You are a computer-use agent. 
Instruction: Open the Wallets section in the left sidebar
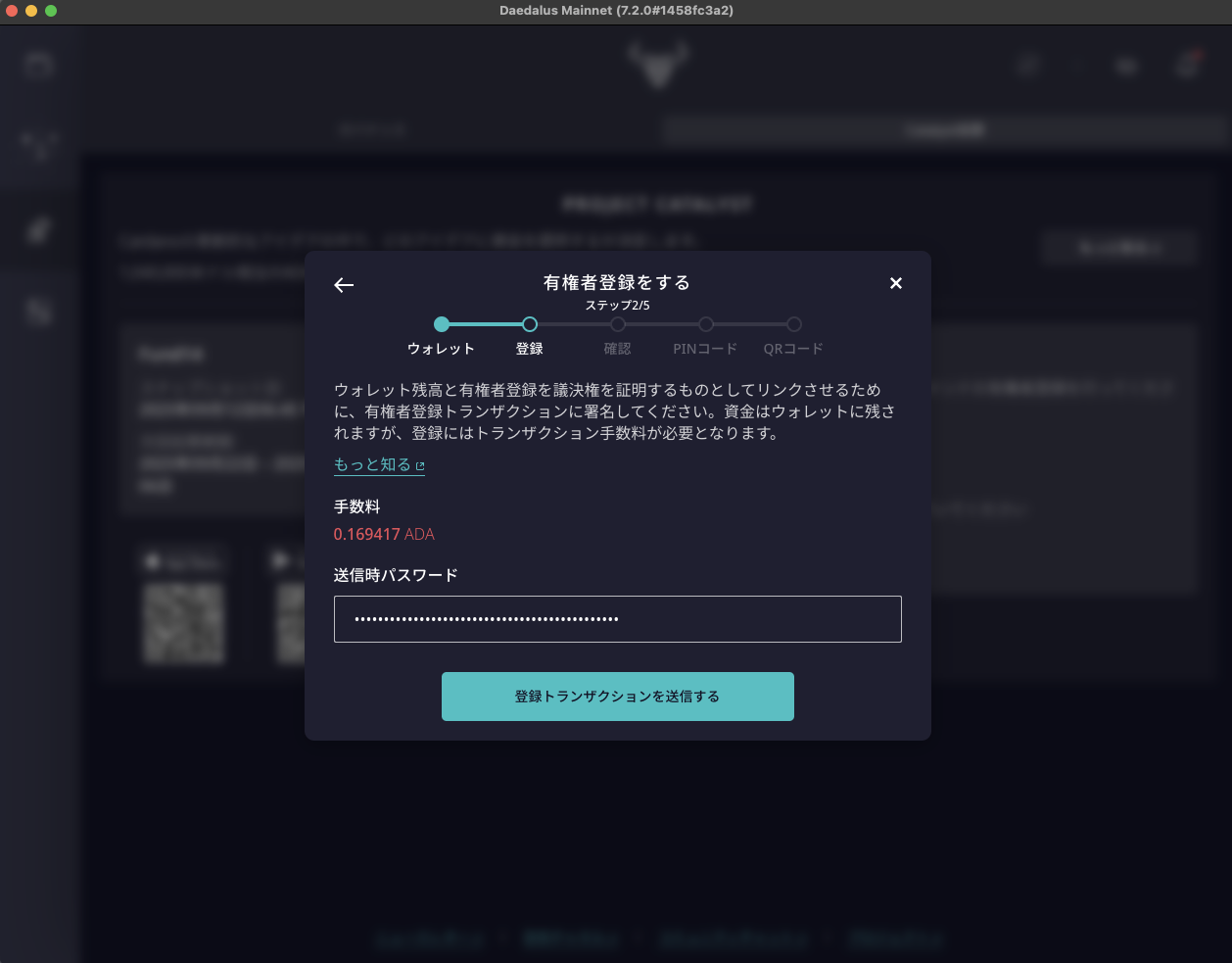39,64
